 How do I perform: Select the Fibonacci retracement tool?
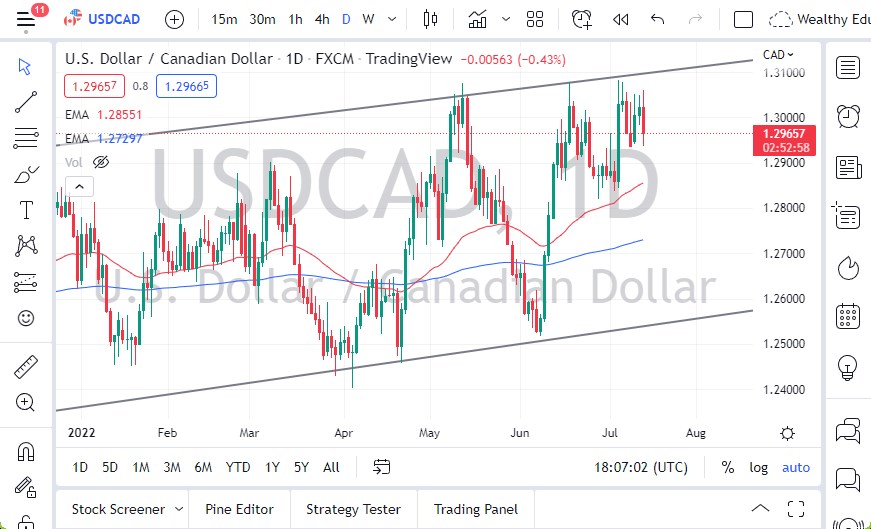point(26,137)
